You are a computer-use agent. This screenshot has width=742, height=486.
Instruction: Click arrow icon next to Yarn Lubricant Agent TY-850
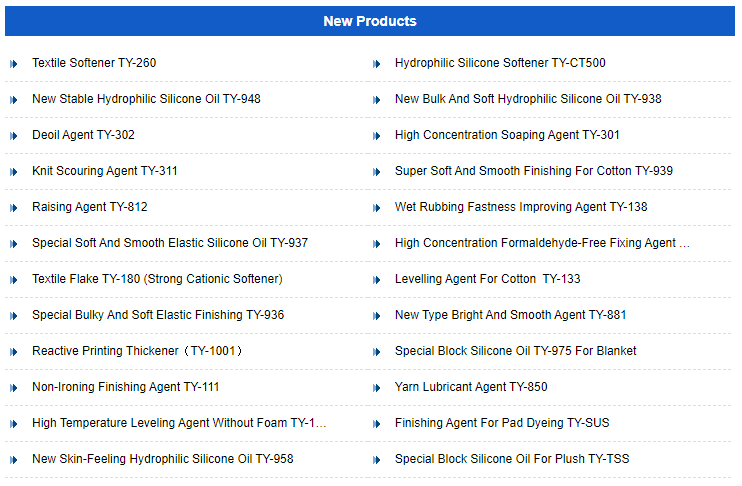(x=377, y=388)
